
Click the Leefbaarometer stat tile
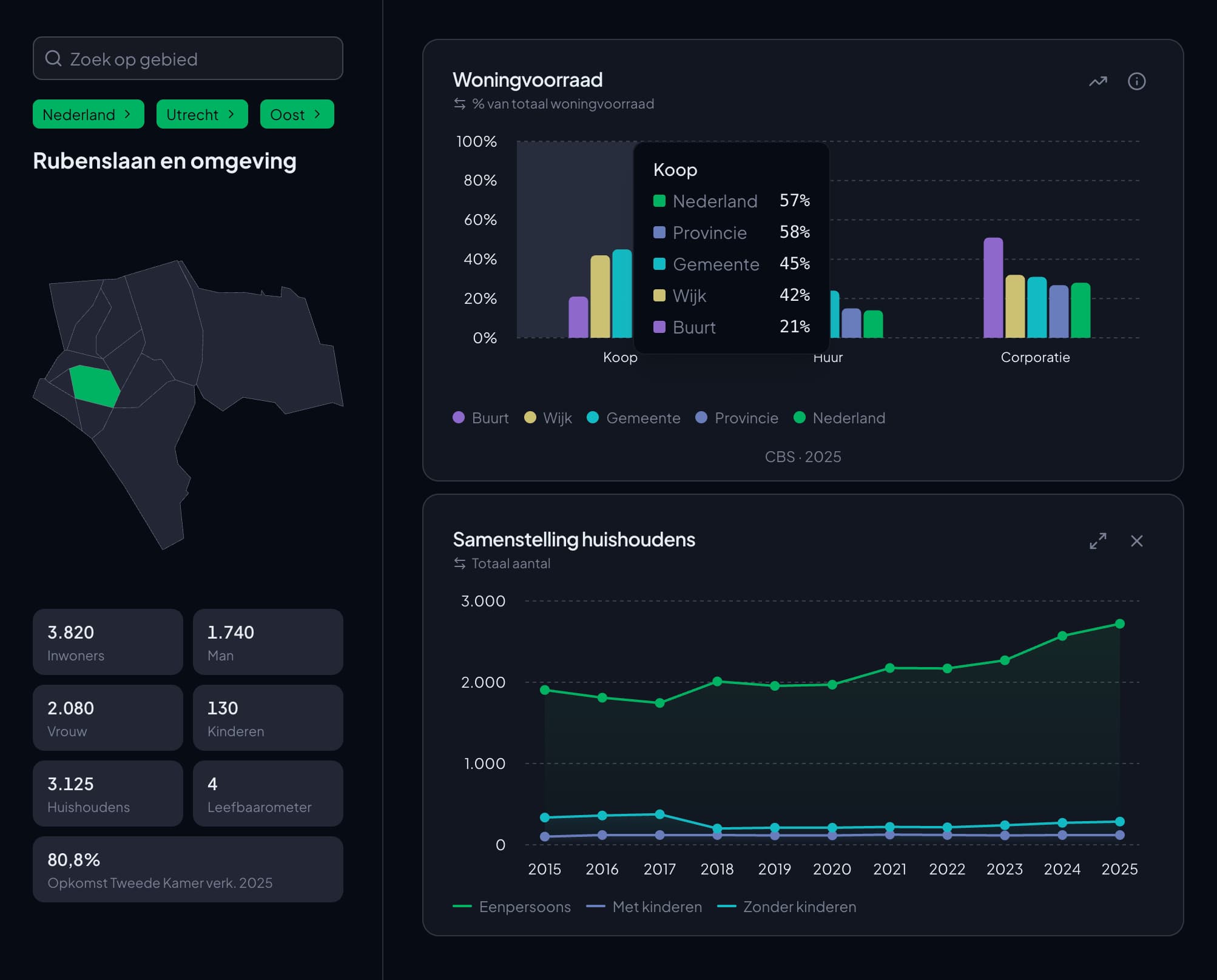coord(268,793)
